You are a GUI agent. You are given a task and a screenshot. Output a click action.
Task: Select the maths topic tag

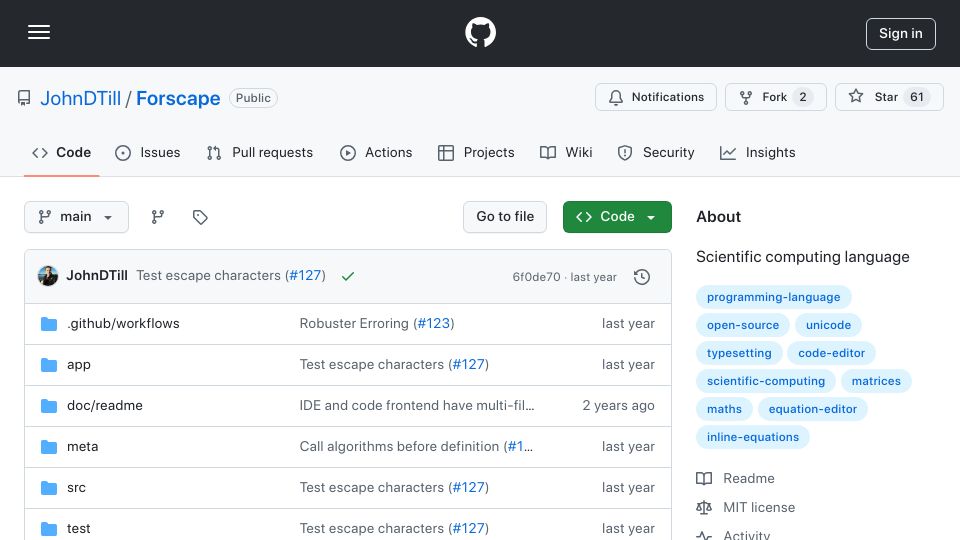tap(724, 410)
